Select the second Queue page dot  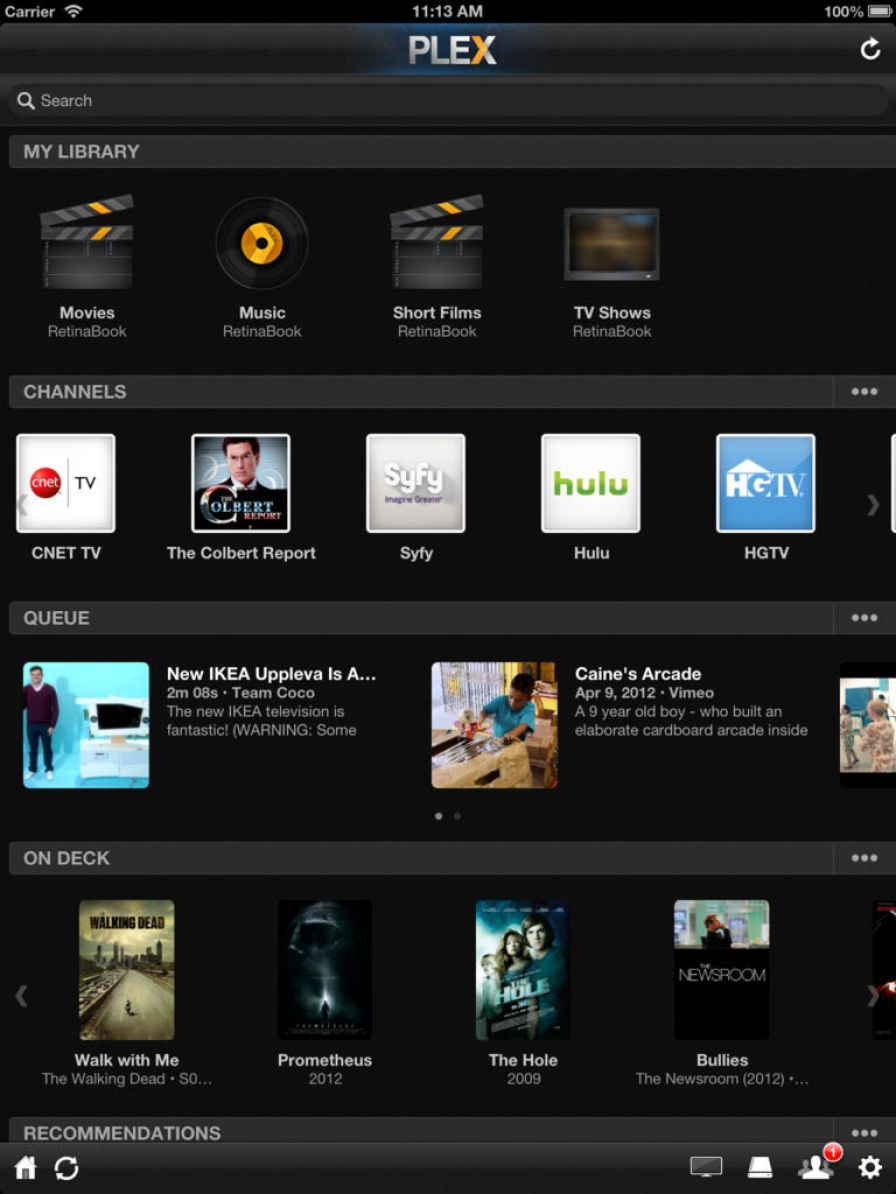coord(457,816)
